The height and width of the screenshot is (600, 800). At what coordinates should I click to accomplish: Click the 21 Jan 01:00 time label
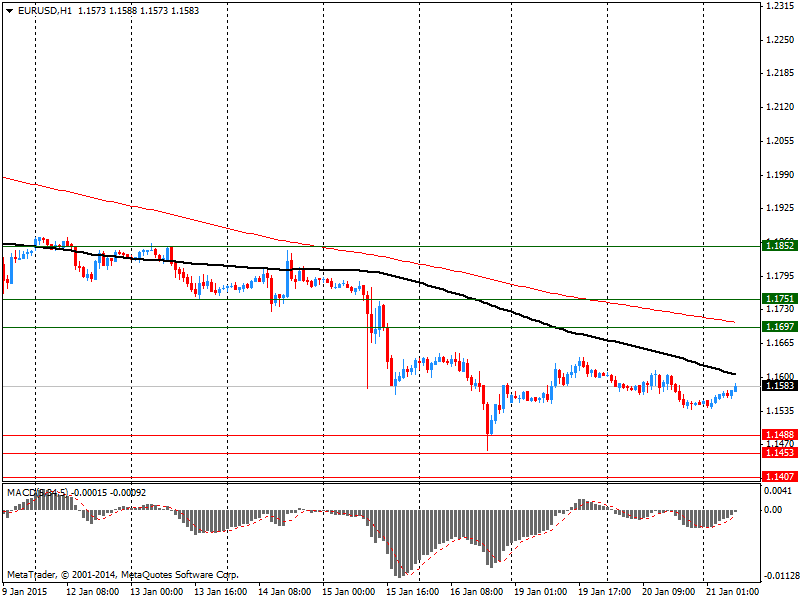click(x=733, y=592)
